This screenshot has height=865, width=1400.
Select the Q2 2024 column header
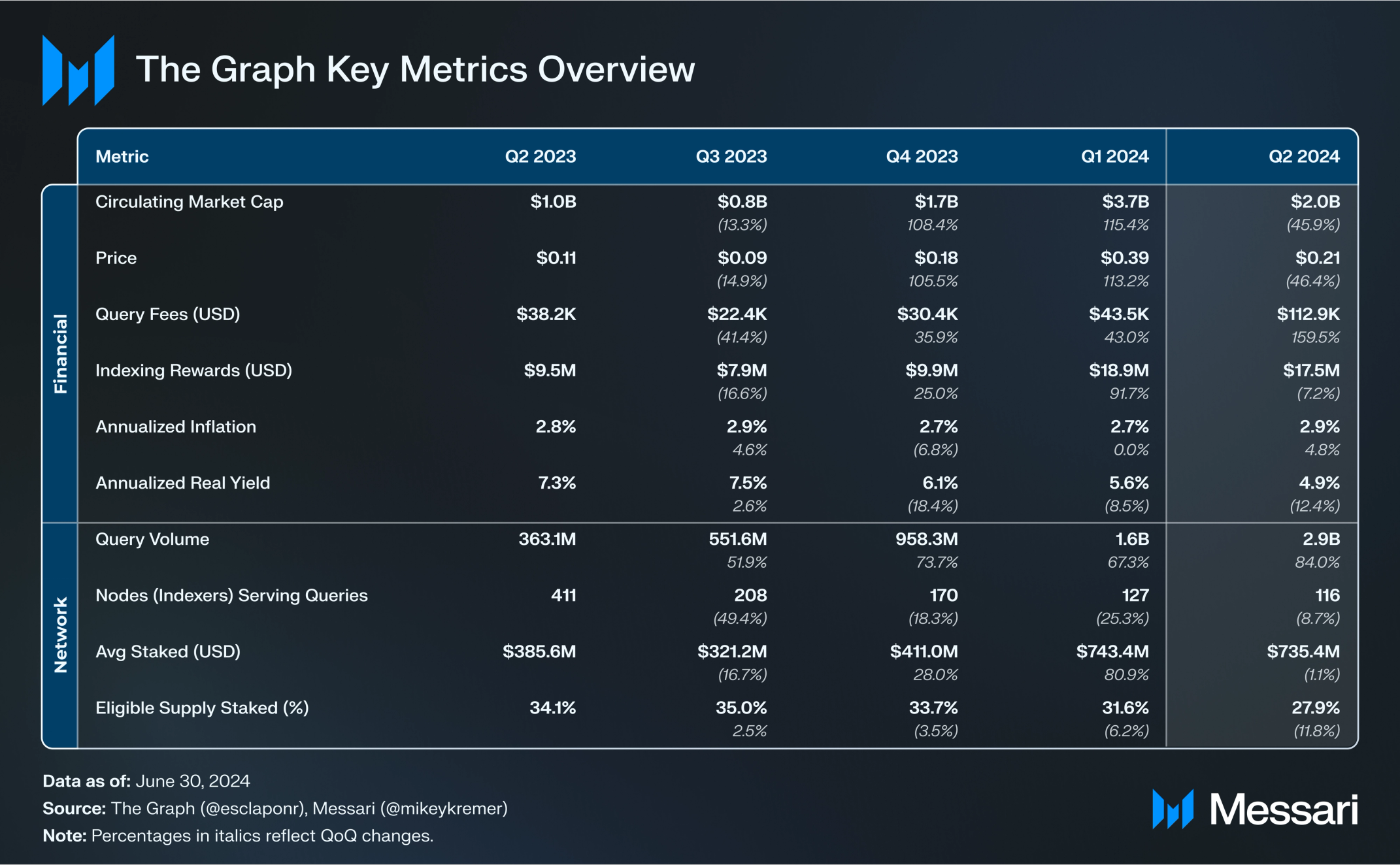(1303, 157)
